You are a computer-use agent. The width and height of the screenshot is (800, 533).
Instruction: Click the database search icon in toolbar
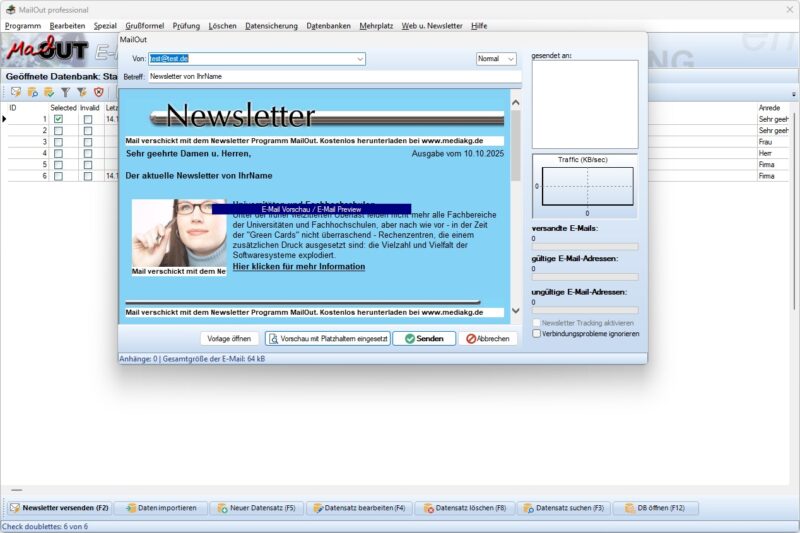click(33, 92)
